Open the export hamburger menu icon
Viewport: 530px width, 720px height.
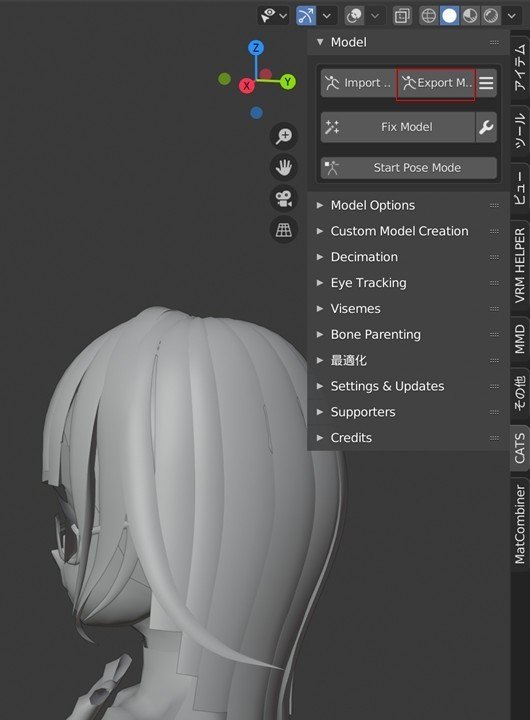(486, 83)
